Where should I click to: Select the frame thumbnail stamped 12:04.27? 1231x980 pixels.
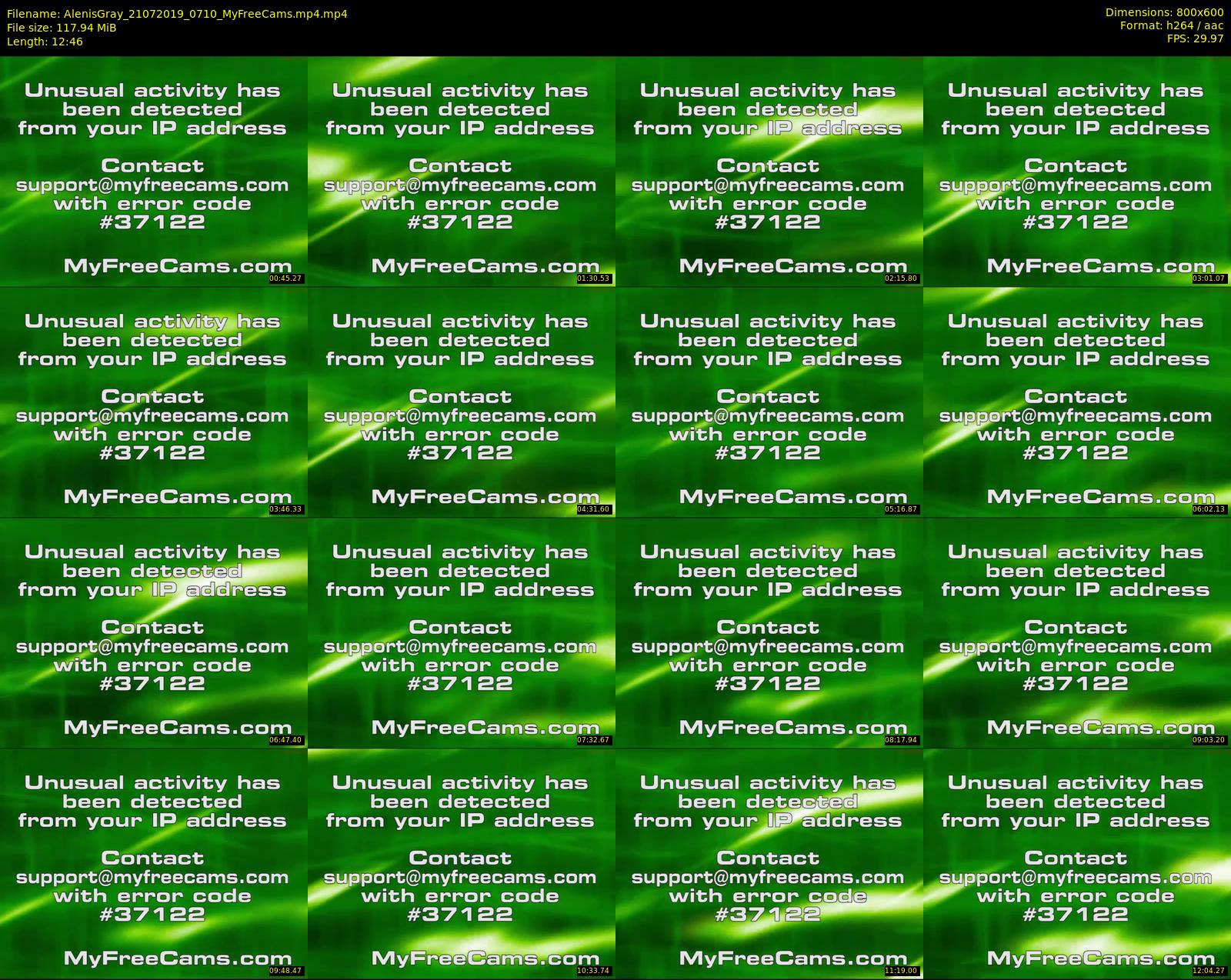[1077, 863]
